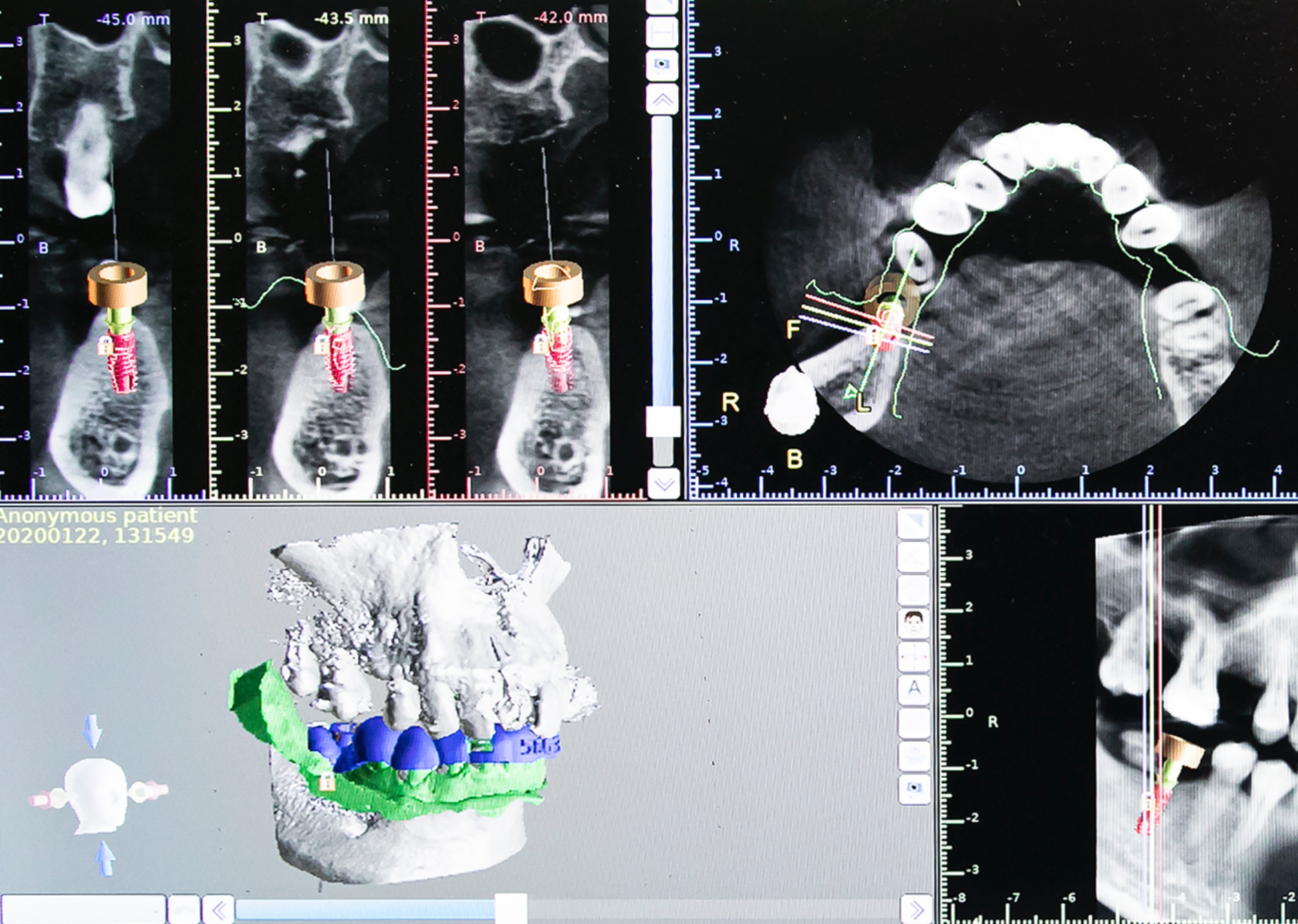Click double chevron down below slice slider
1298x924 pixels.
pyautogui.click(x=662, y=483)
